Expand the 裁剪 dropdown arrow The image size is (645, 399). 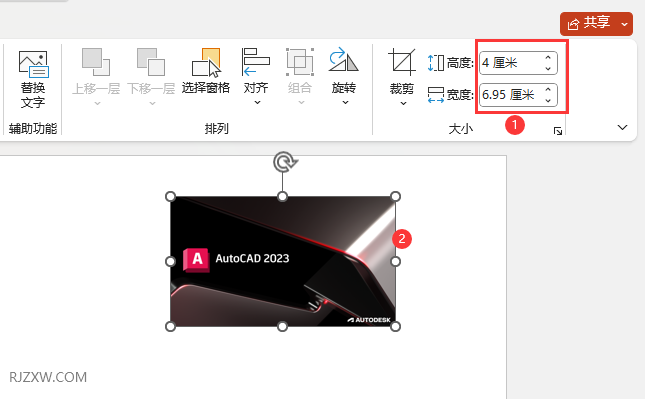click(403, 103)
